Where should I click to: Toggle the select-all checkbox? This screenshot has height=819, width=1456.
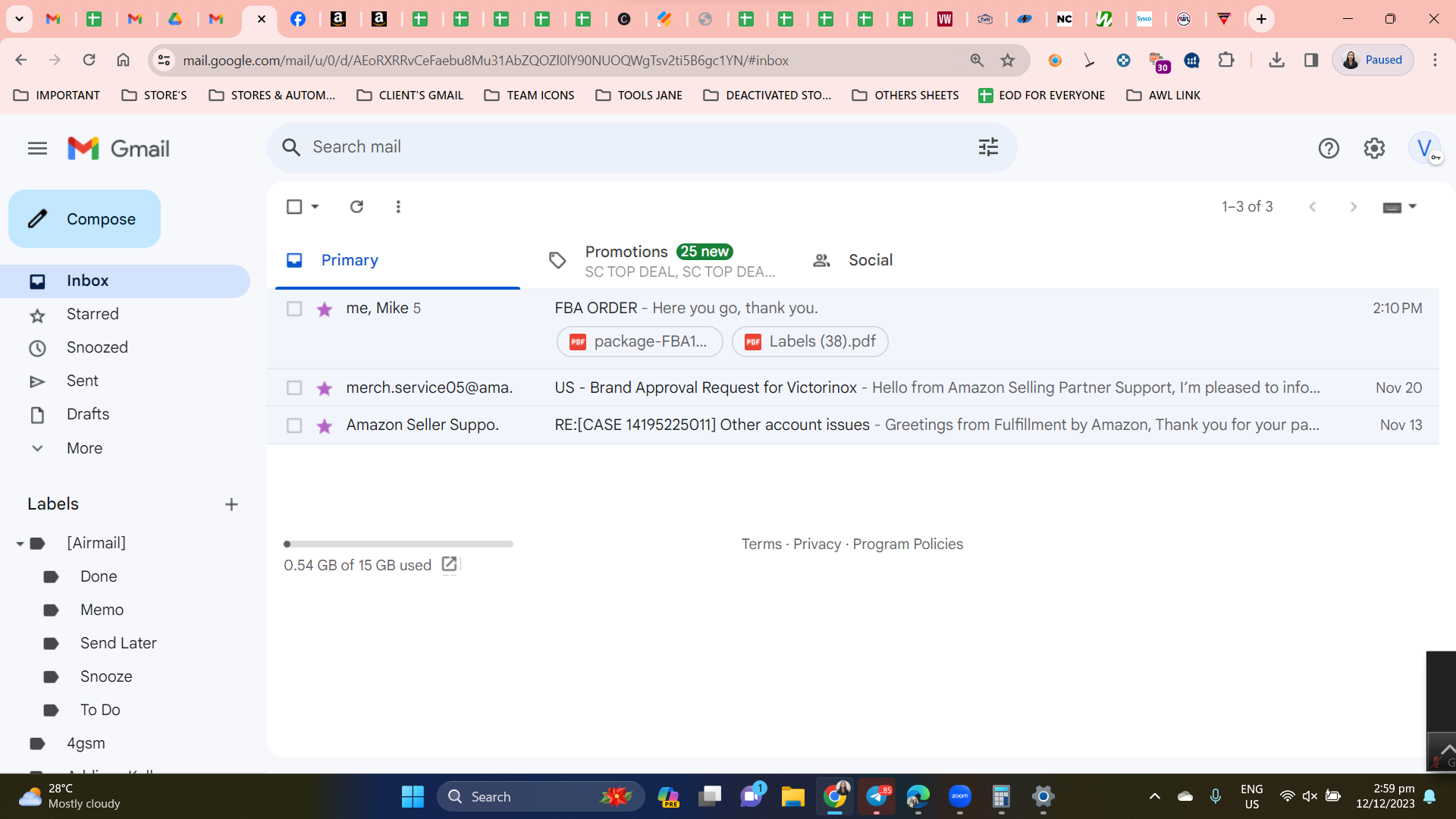coord(294,206)
